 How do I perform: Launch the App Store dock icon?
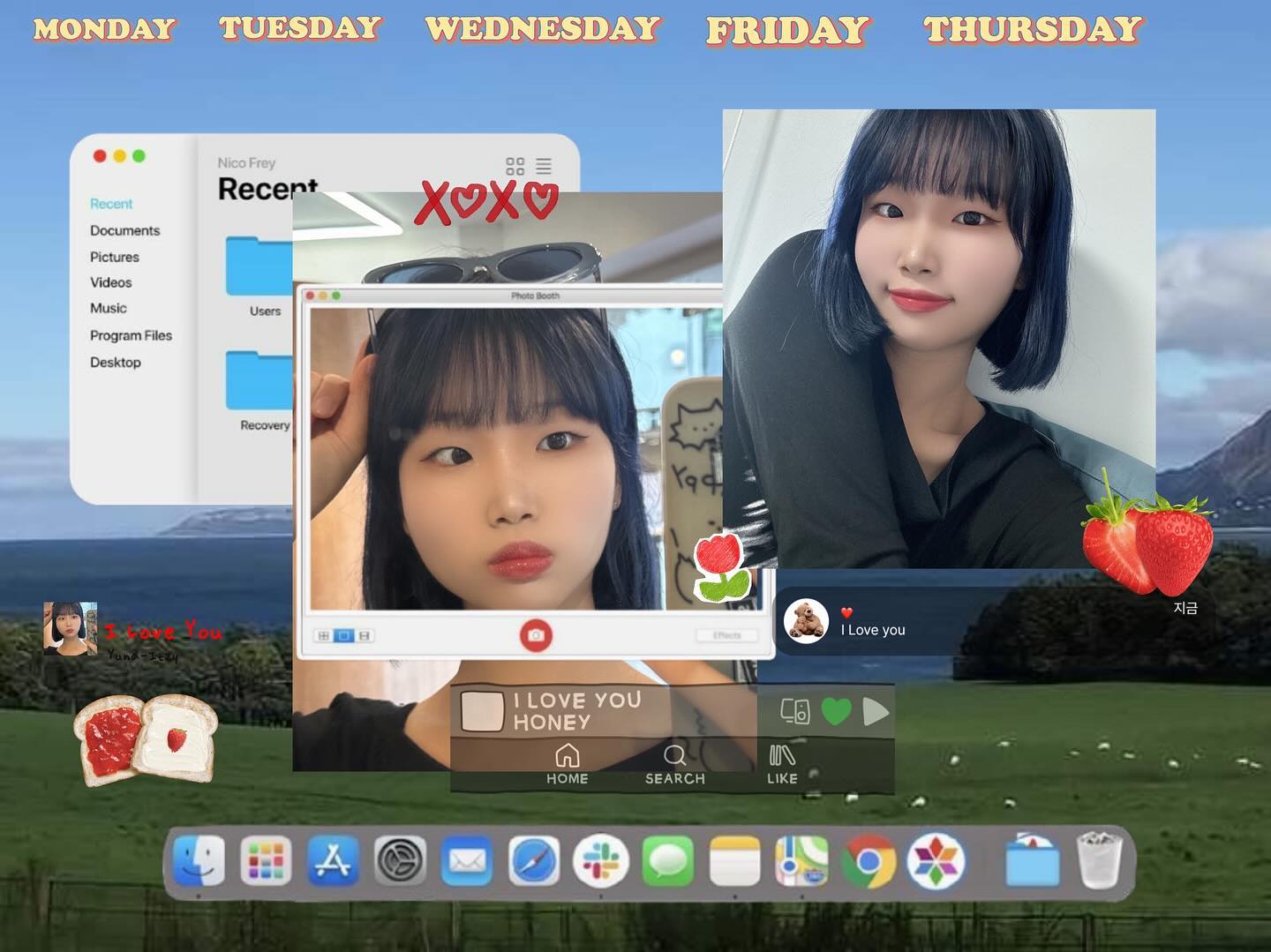[x=333, y=860]
